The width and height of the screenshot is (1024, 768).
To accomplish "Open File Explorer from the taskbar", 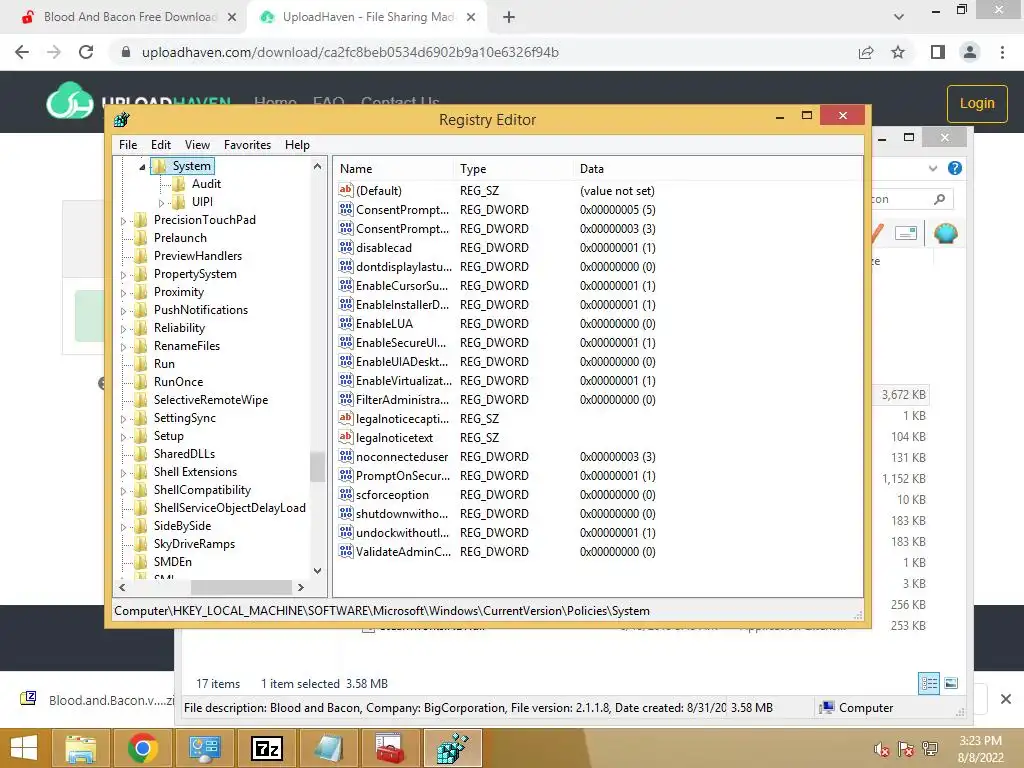I will tap(80, 748).
